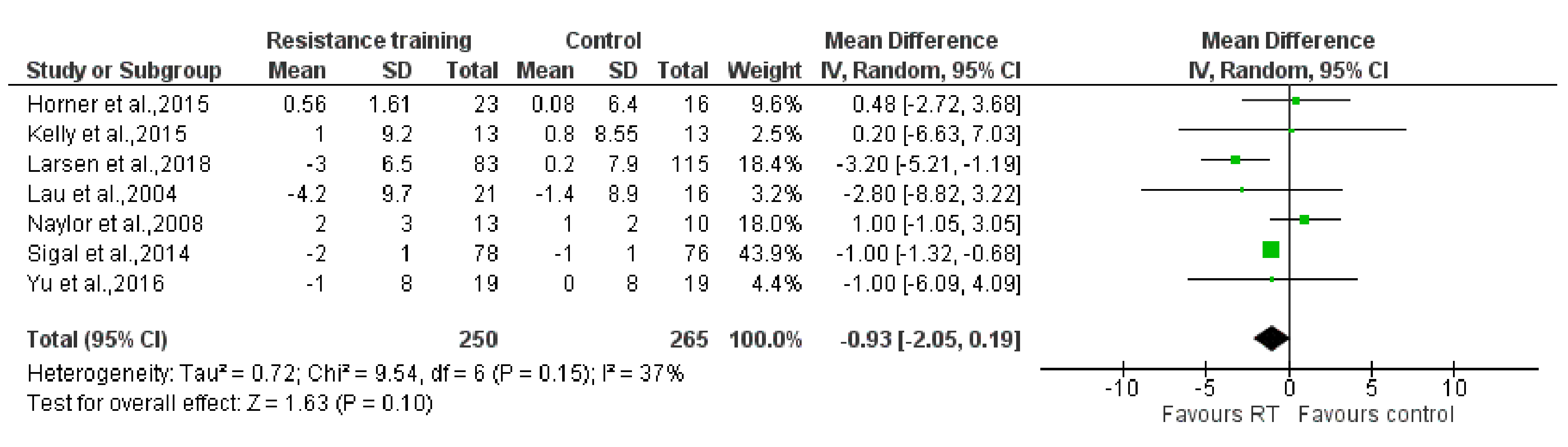Click the Larsen et al.,2018 green square marker

coord(1235,160)
